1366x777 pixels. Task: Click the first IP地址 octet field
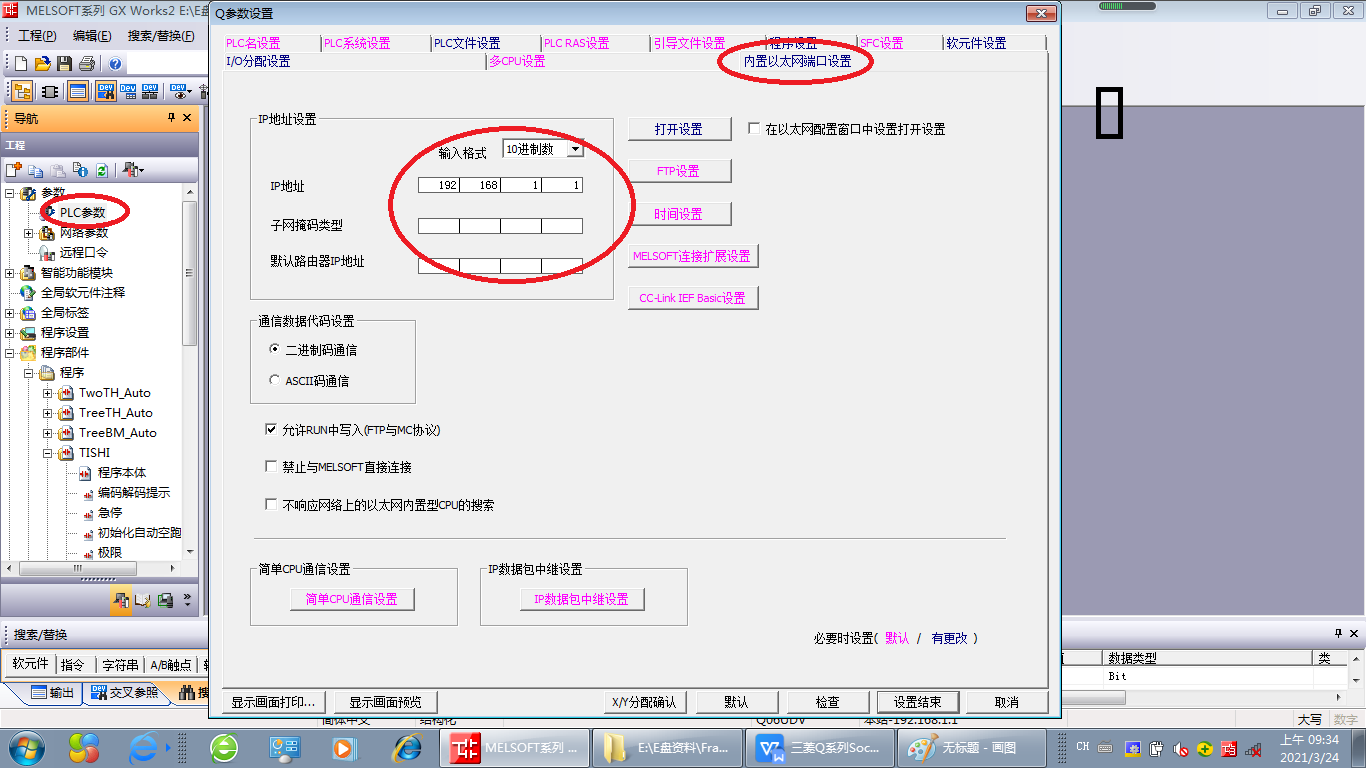438,185
